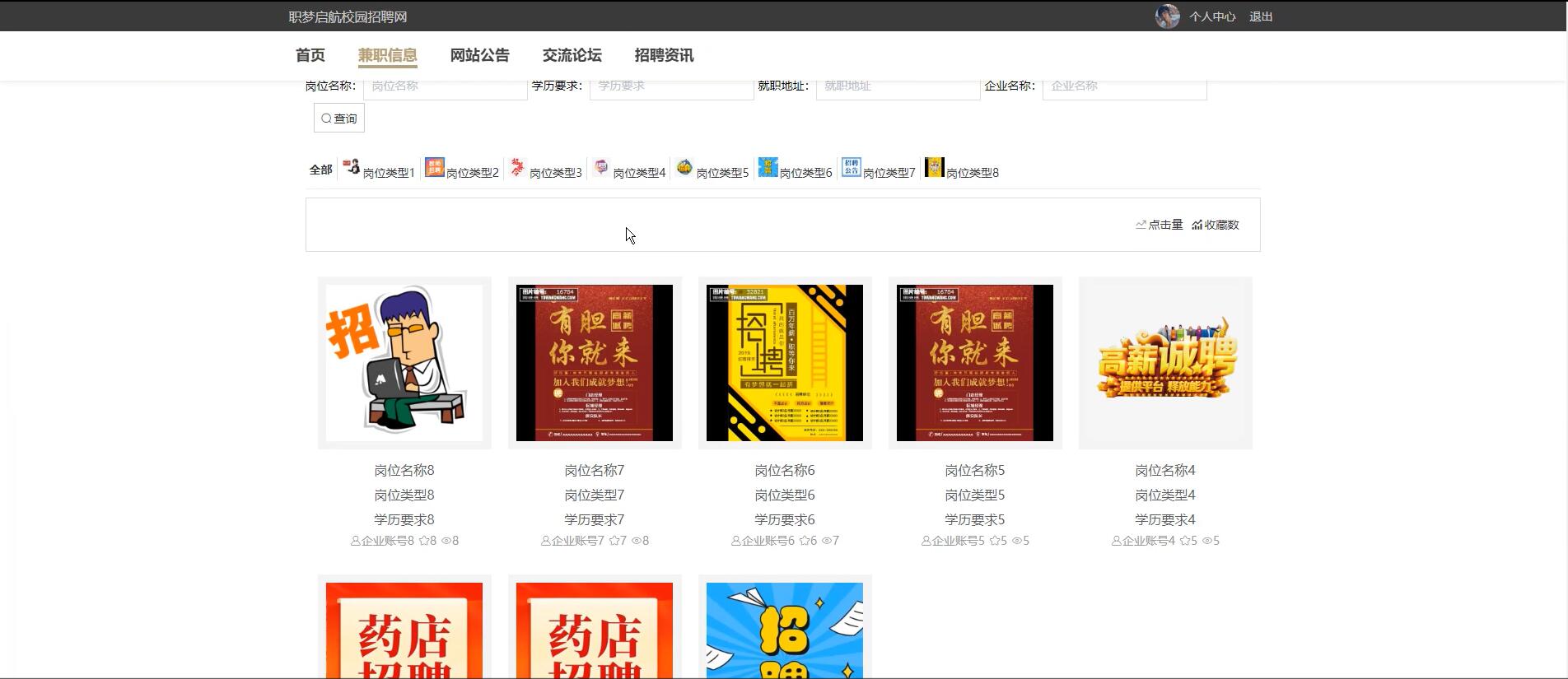Viewport: 1568px width, 679px height.
Task: Open the 招聘资讯 navigation tab
Action: tap(665, 55)
